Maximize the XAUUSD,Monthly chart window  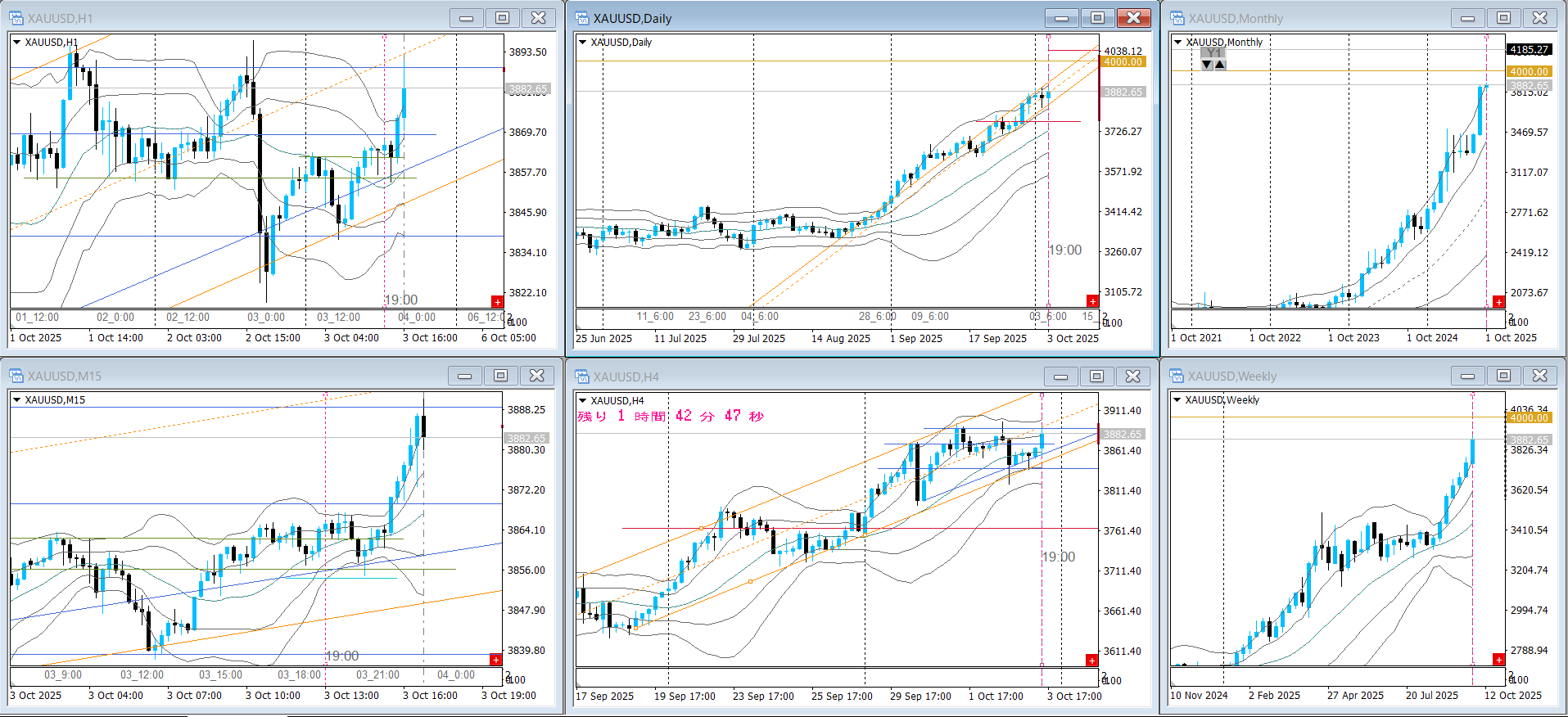(x=1503, y=18)
